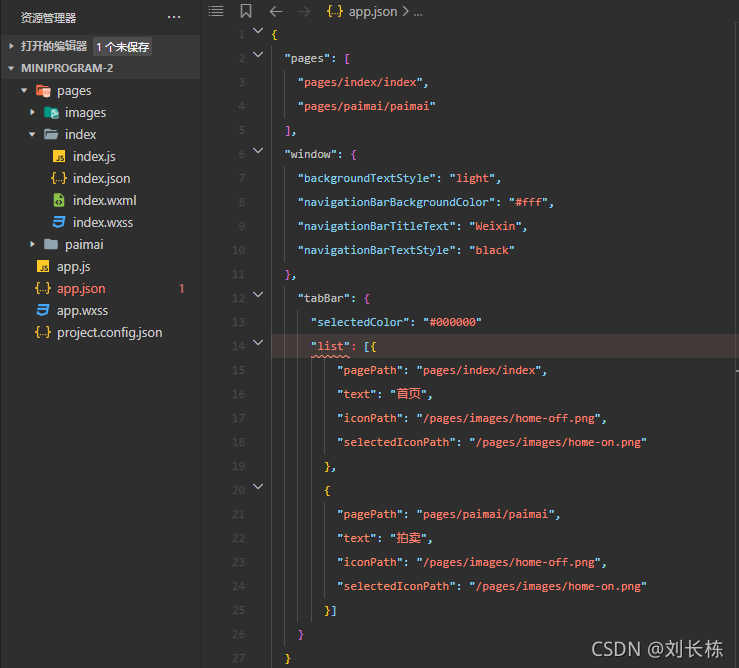This screenshot has height=668, width=739.
Task: Click the index.wxss blue style icon
Action: click(x=59, y=223)
